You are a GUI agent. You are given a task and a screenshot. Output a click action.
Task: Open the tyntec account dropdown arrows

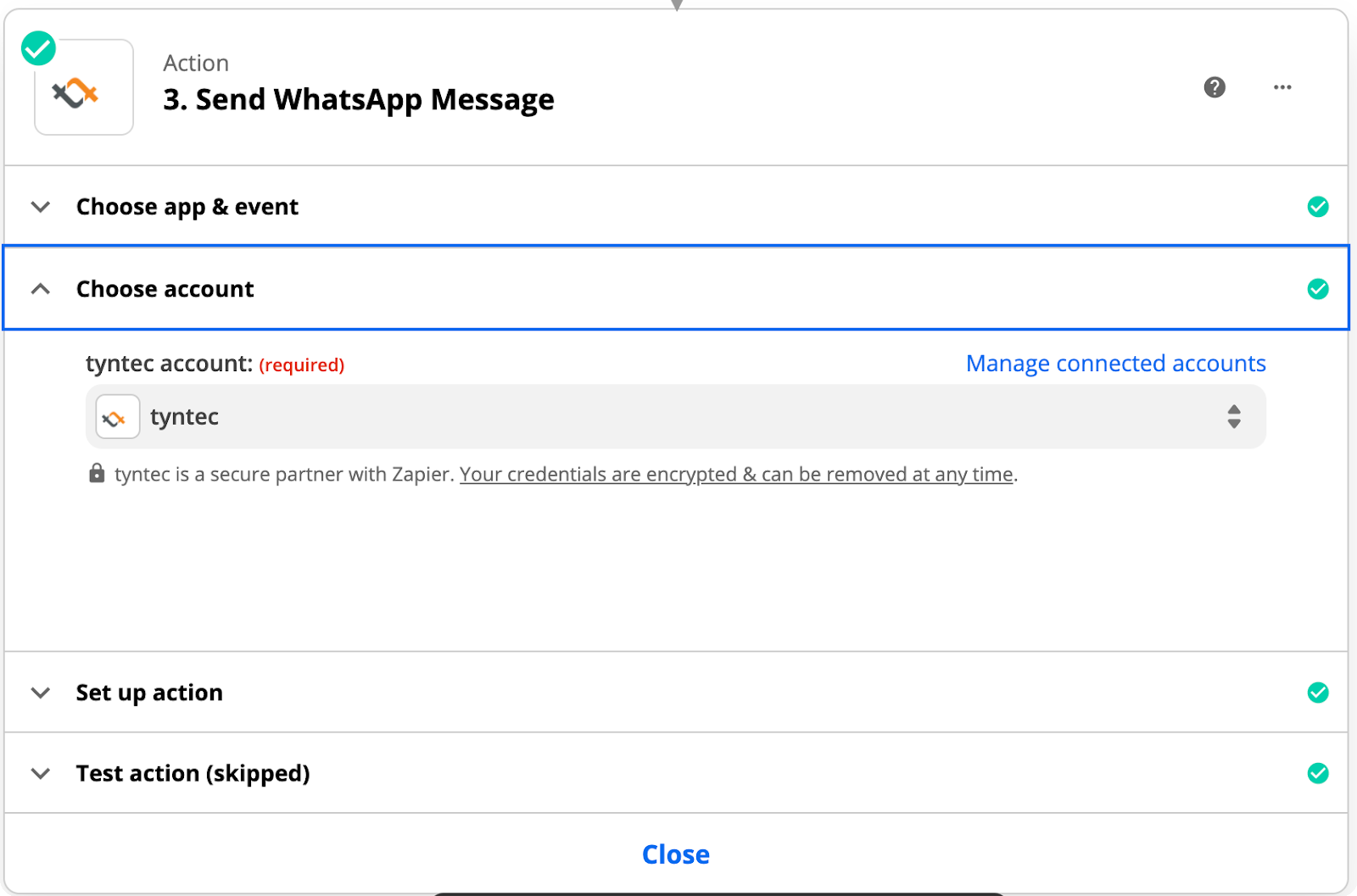click(1234, 416)
